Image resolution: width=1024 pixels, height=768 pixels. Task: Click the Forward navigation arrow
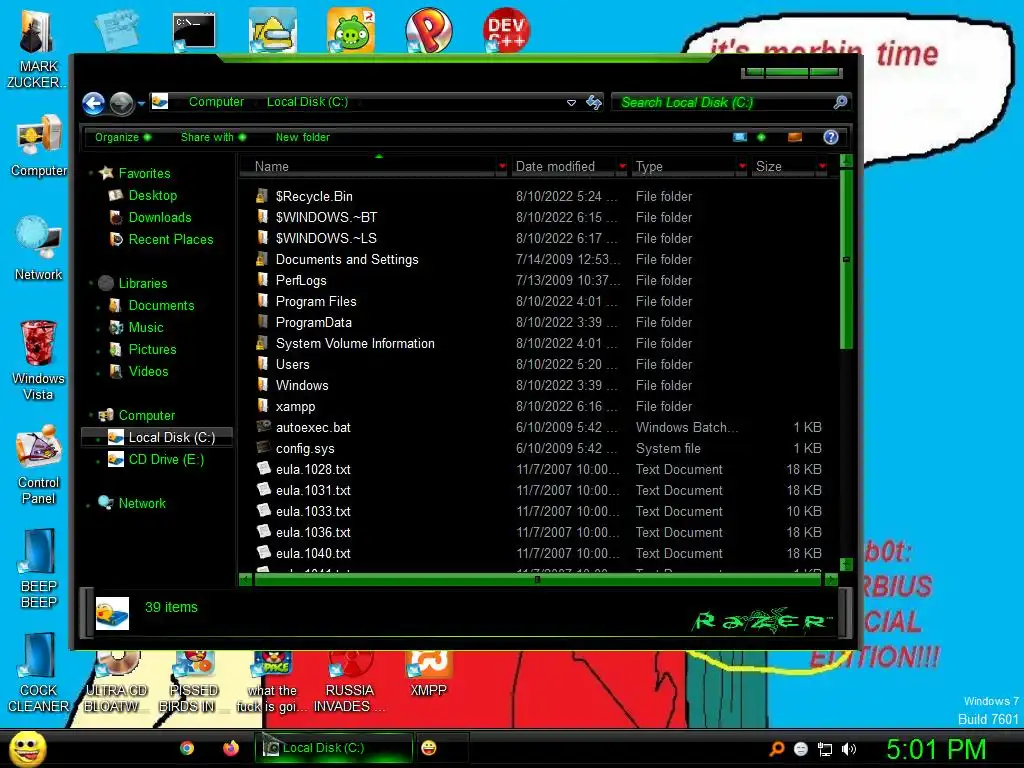[121, 103]
